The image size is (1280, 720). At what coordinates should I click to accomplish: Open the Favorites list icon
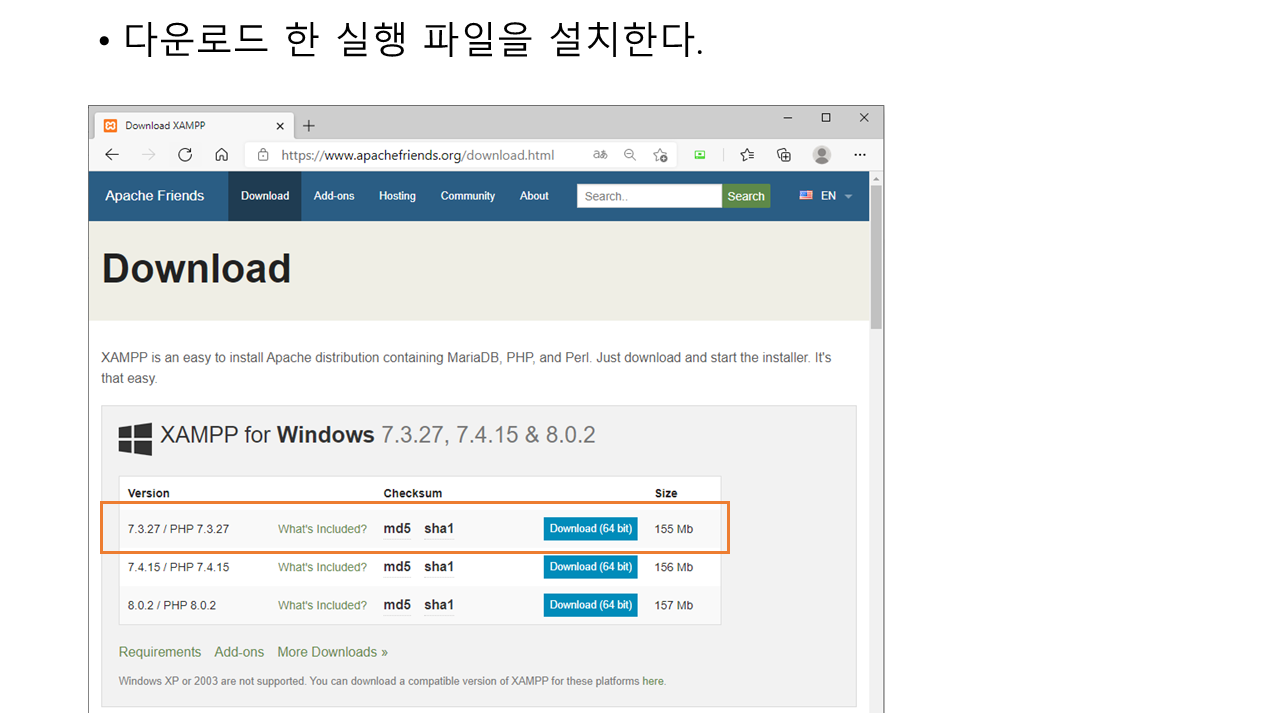point(747,155)
